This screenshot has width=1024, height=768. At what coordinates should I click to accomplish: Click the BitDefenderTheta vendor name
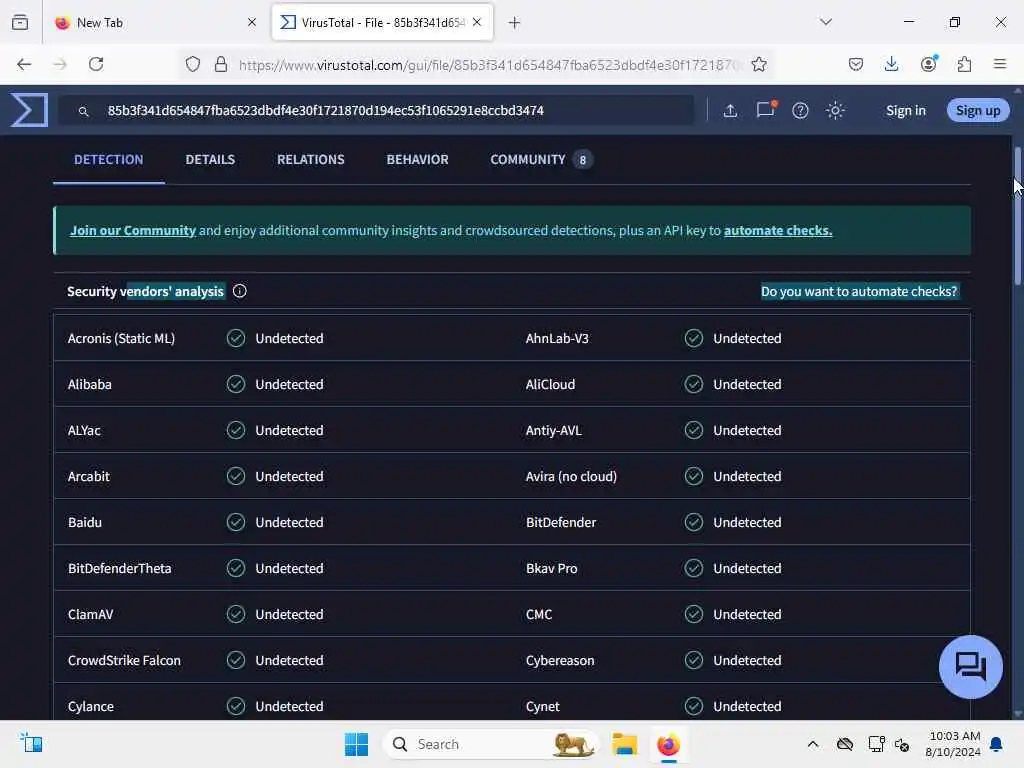point(120,568)
